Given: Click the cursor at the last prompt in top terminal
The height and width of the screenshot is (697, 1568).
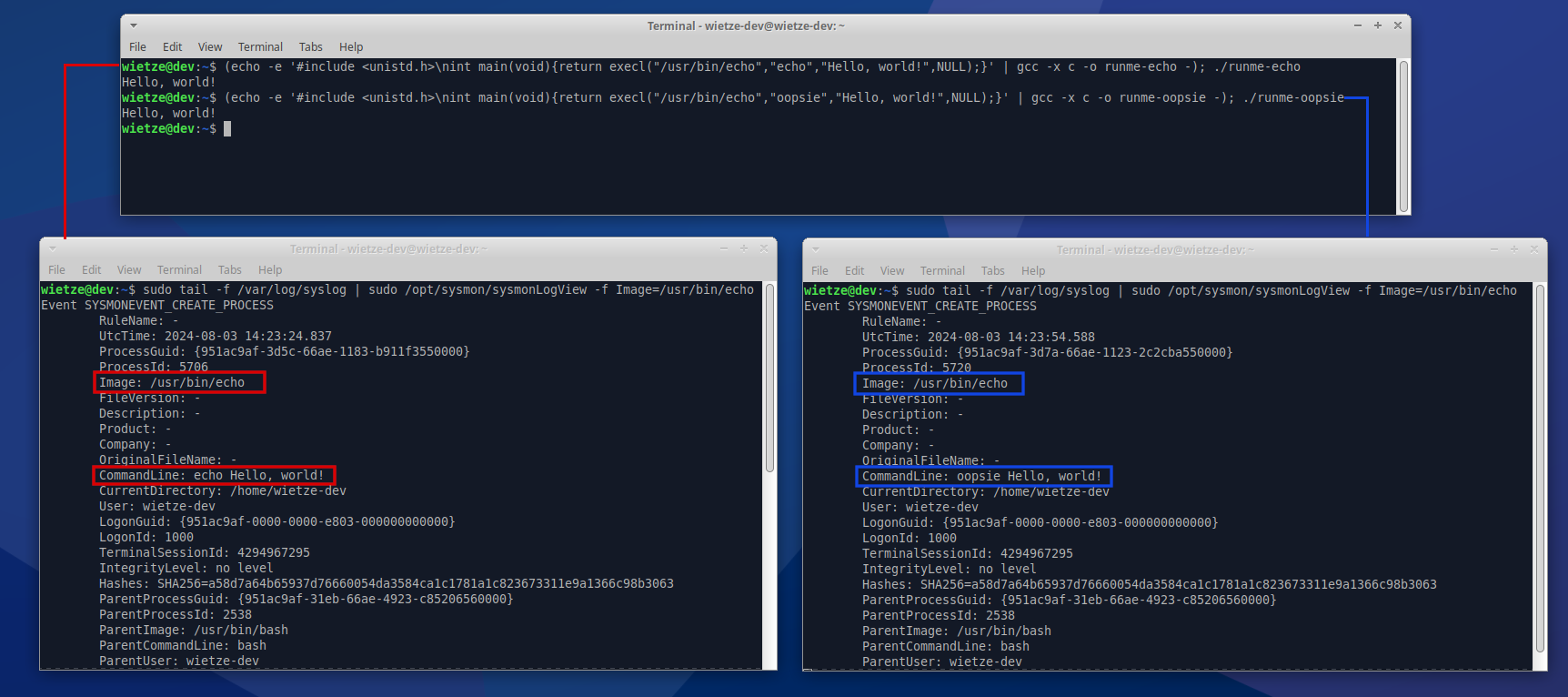Looking at the screenshot, I should [227, 129].
